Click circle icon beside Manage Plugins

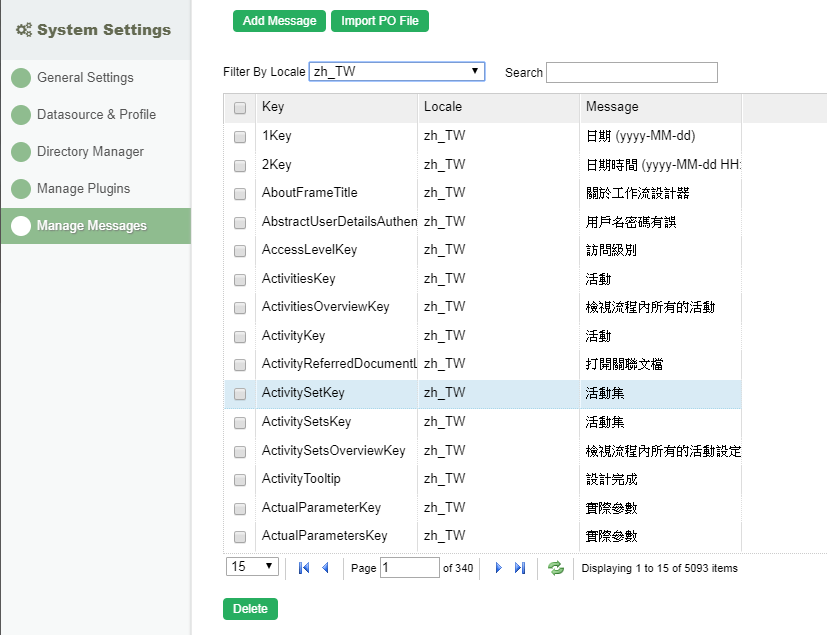pos(21,189)
